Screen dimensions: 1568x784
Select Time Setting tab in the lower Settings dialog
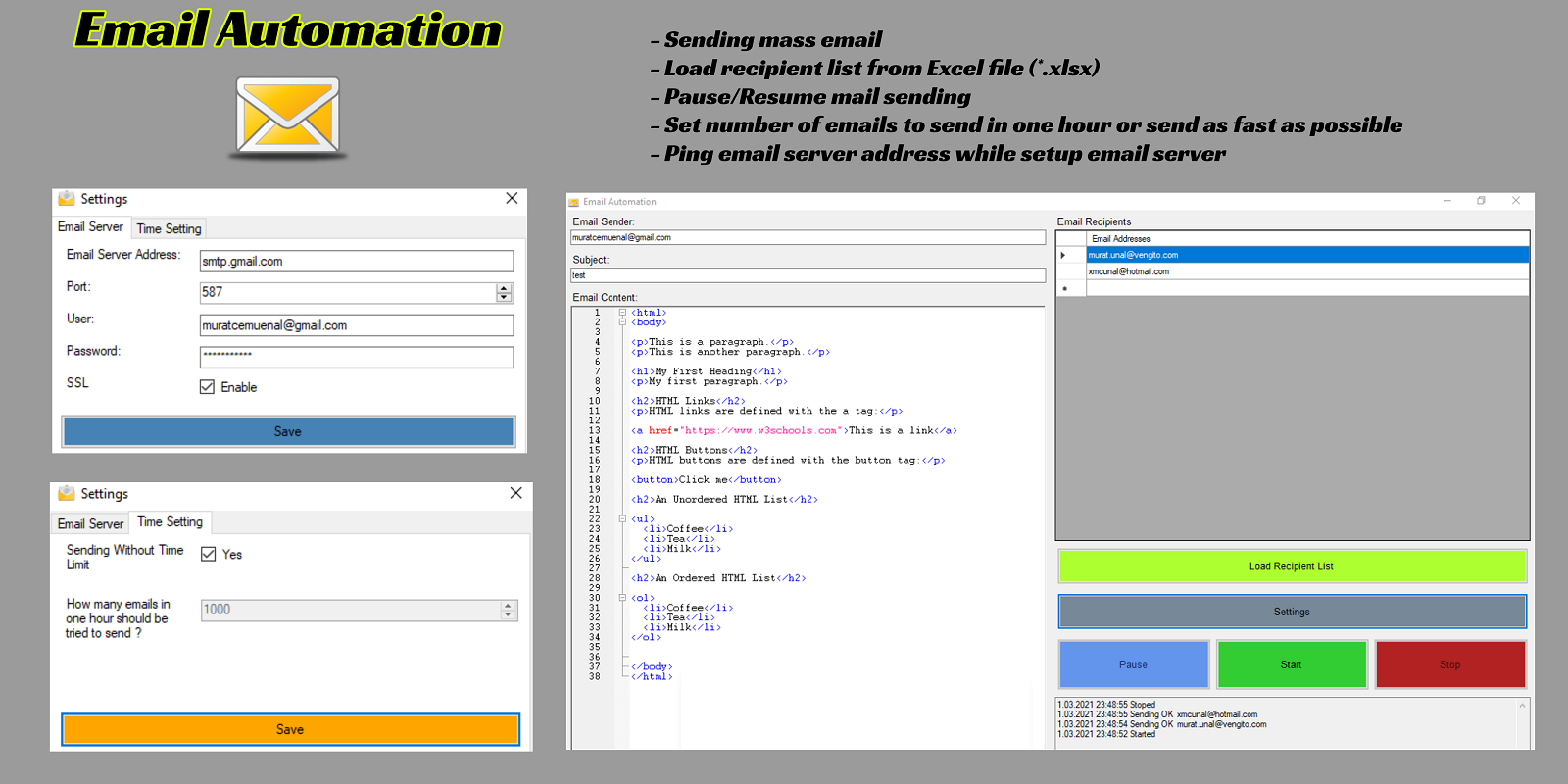tap(171, 521)
